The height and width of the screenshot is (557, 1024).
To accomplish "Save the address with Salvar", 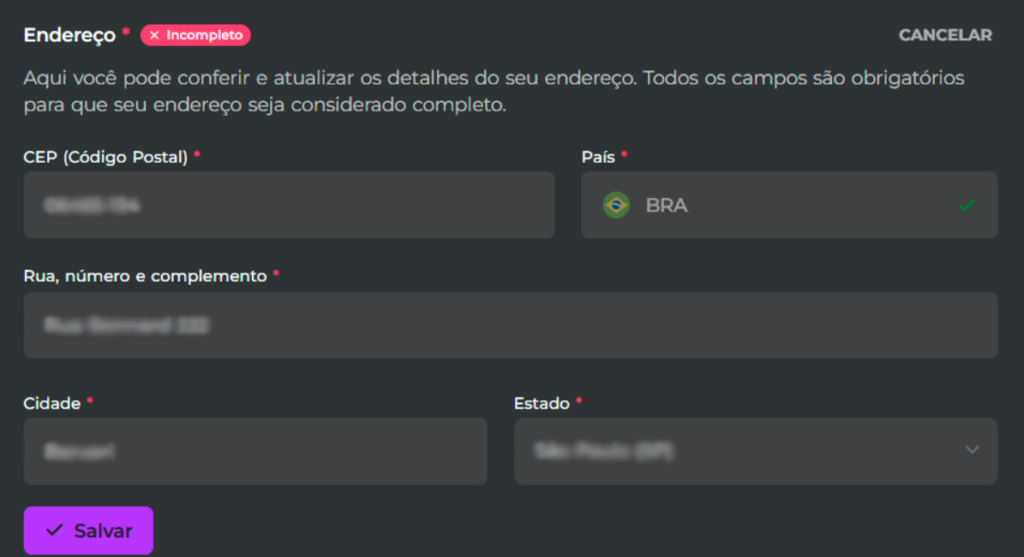I will coord(88,530).
